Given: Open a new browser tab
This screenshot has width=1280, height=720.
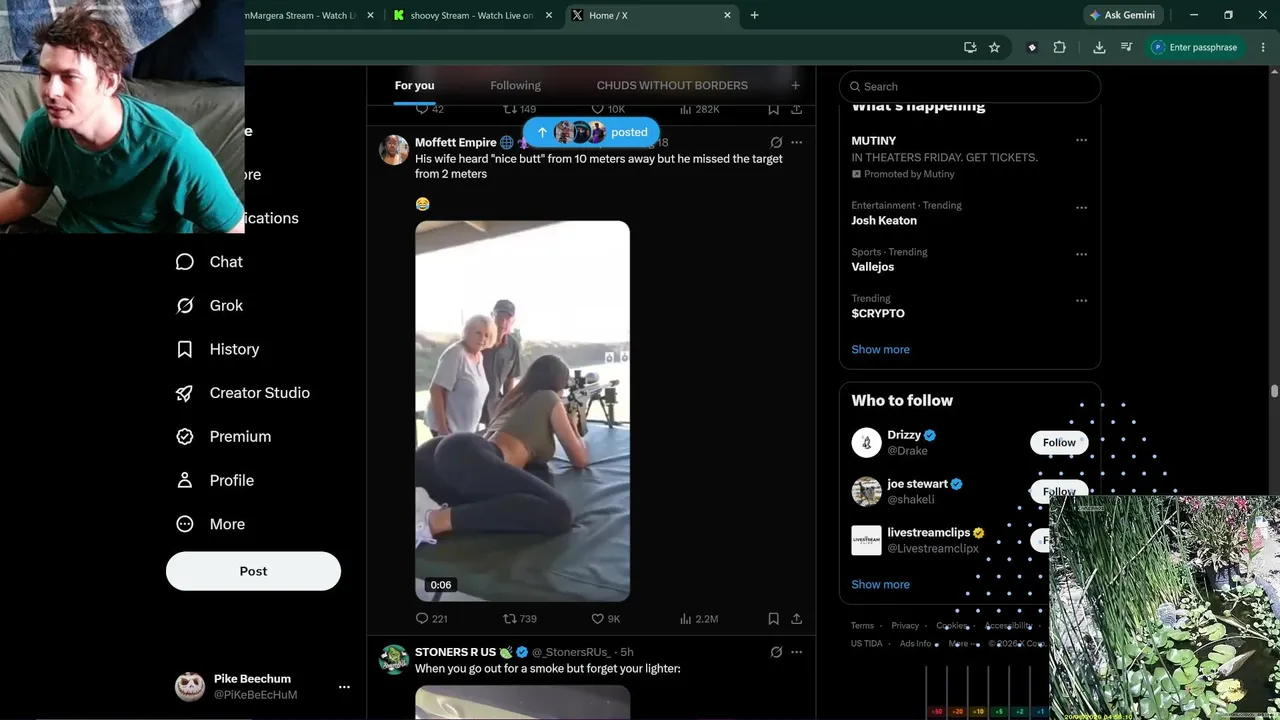Looking at the screenshot, I should click(755, 15).
